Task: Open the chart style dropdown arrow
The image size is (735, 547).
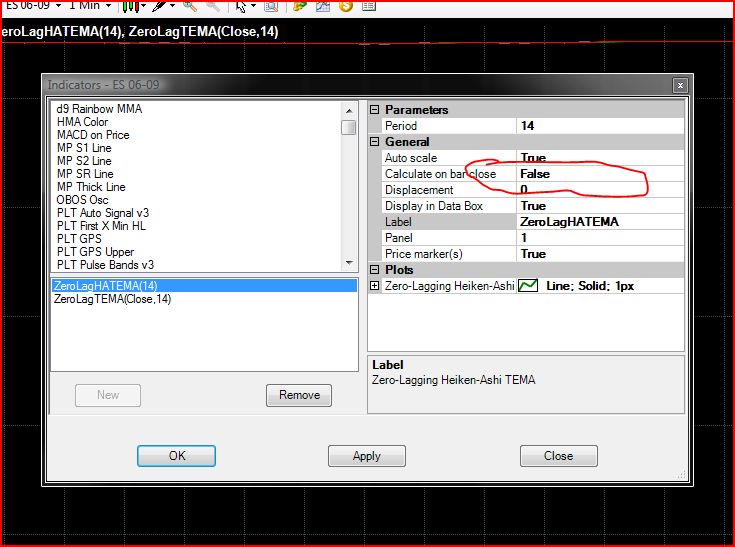Action: [143, 6]
